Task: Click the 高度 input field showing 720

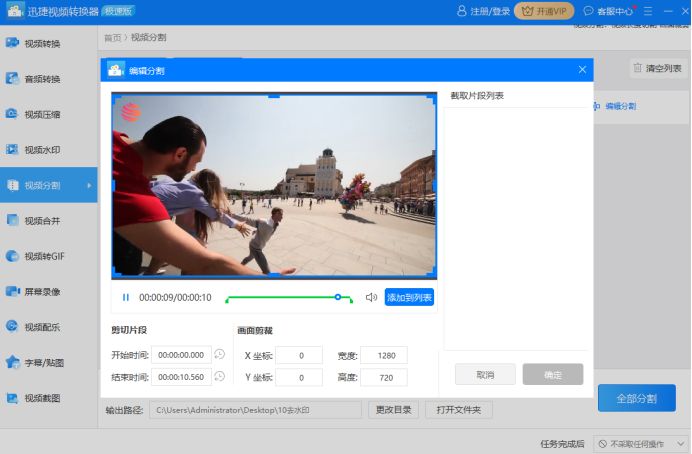Action: tap(384, 378)
